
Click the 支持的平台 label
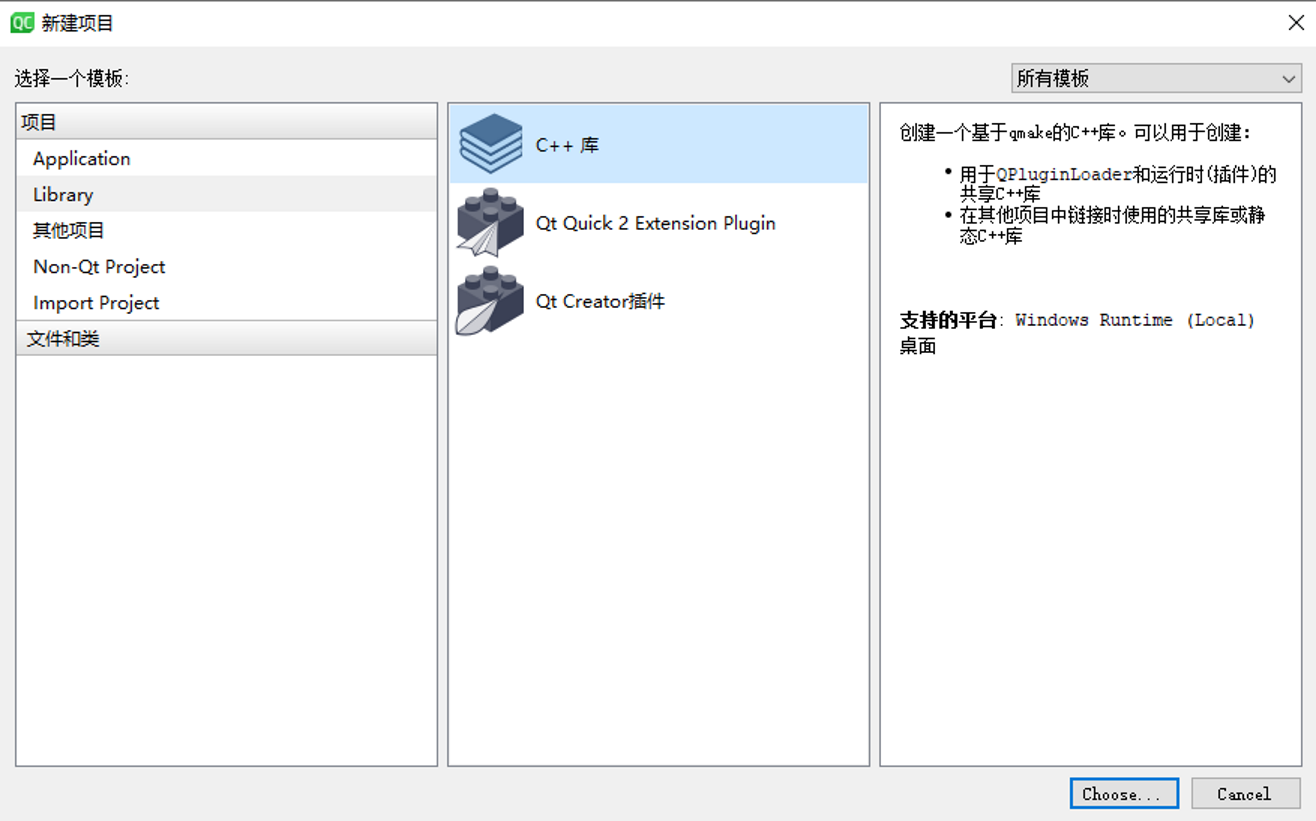click(x=948, y=320)
